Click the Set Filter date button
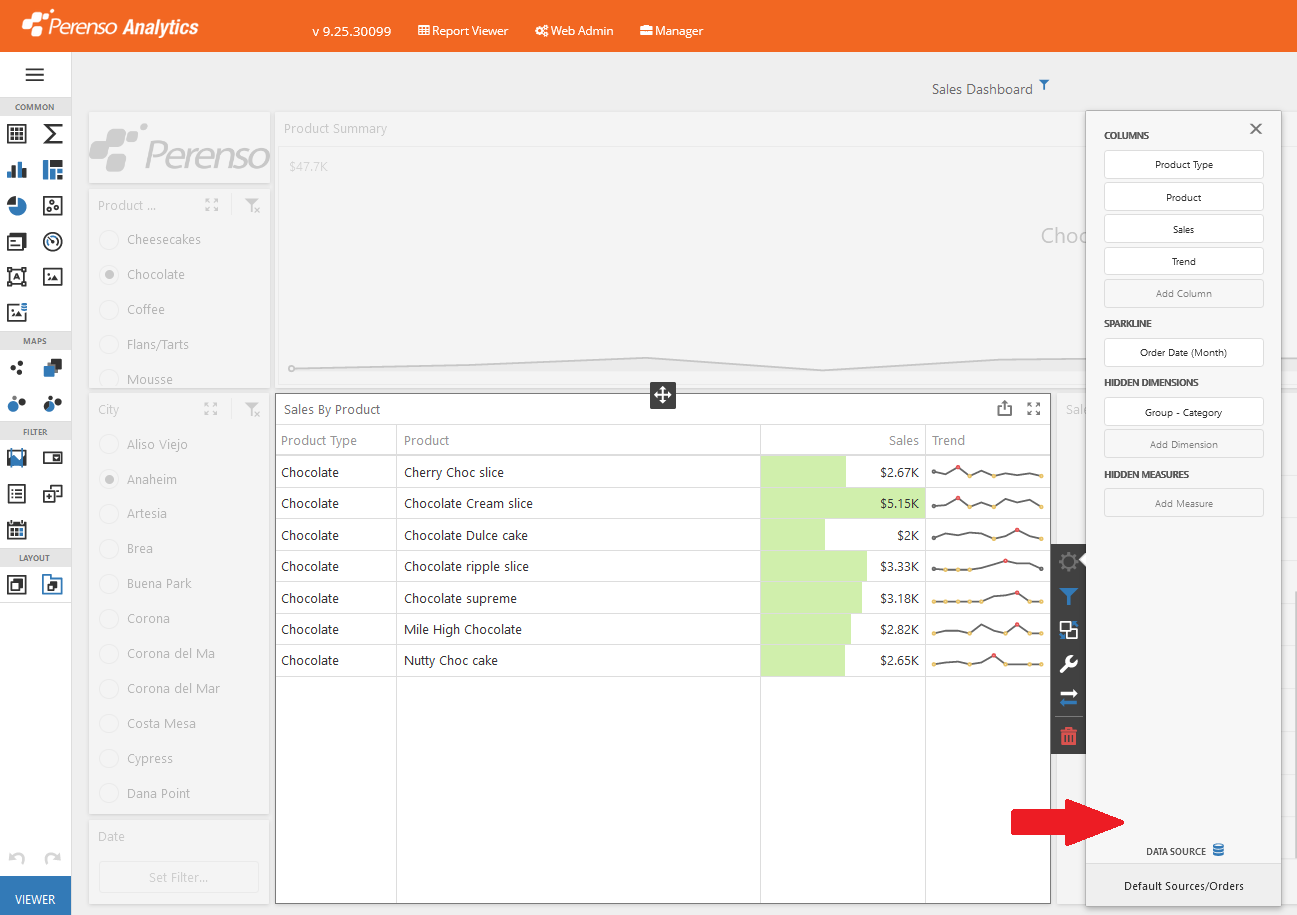1297x915 pixels. [179, 877]
